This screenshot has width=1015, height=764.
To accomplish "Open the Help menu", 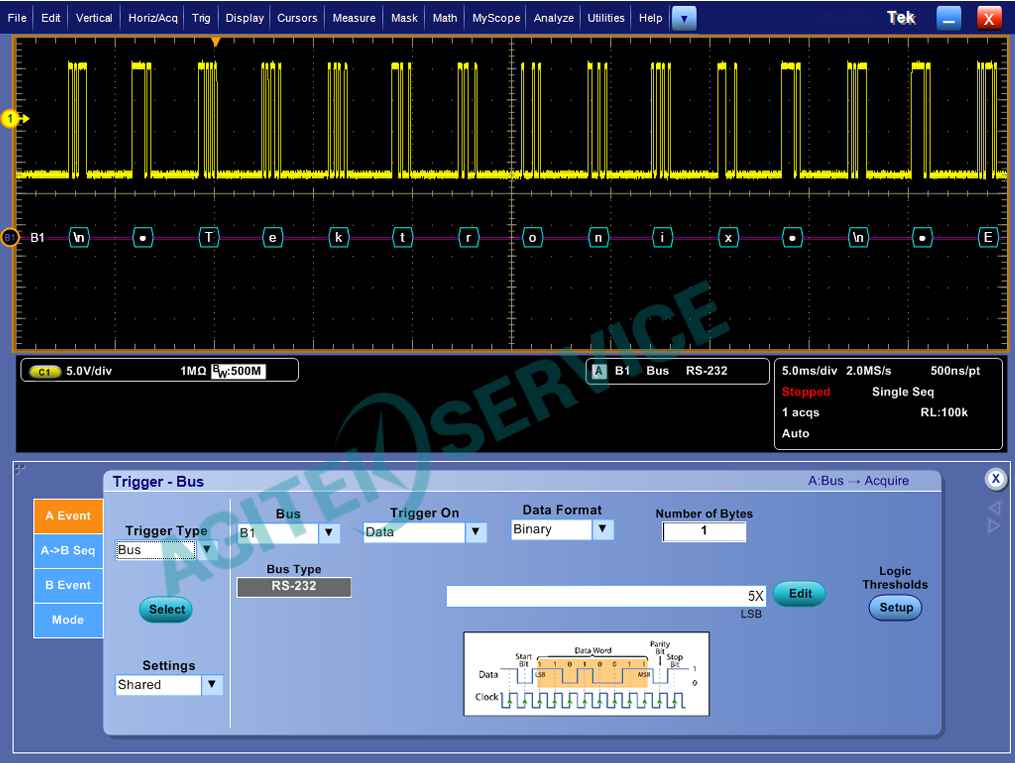I will tap(651, 18).
